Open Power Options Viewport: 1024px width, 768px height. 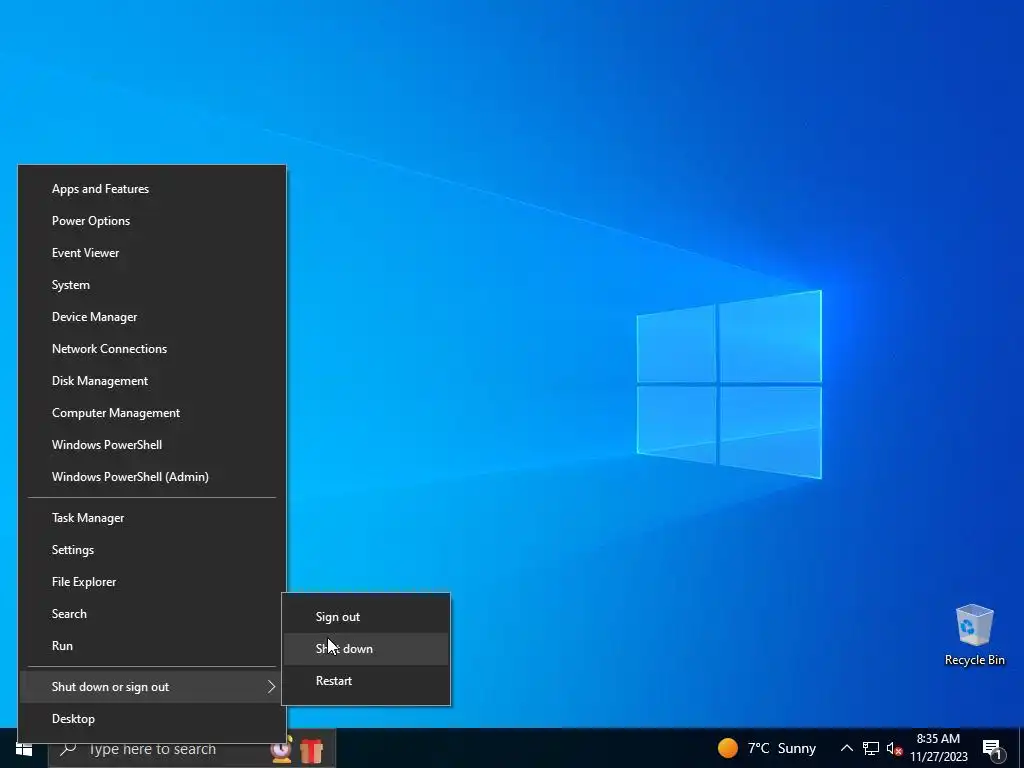152,221
